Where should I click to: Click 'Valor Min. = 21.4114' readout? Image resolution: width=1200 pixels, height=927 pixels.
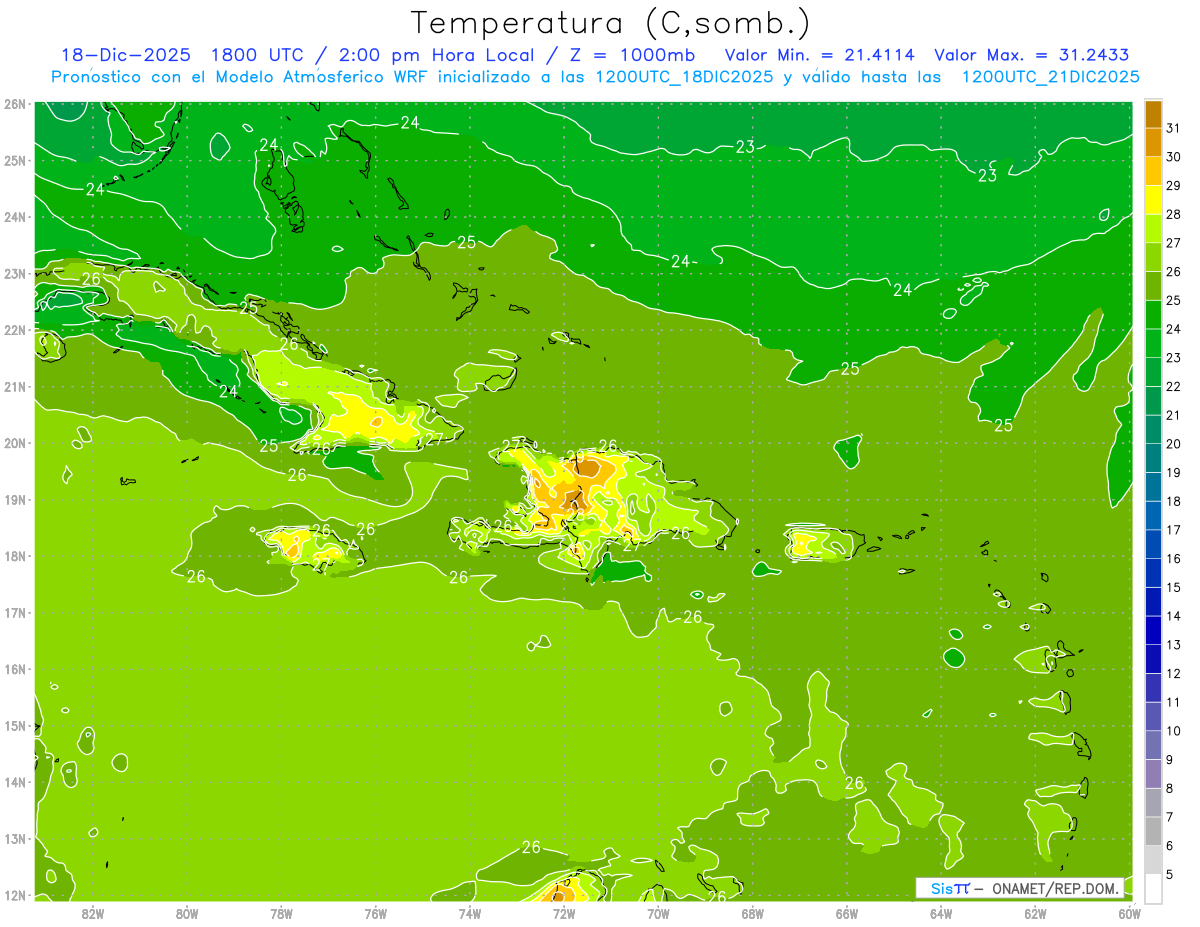point(819,55)
